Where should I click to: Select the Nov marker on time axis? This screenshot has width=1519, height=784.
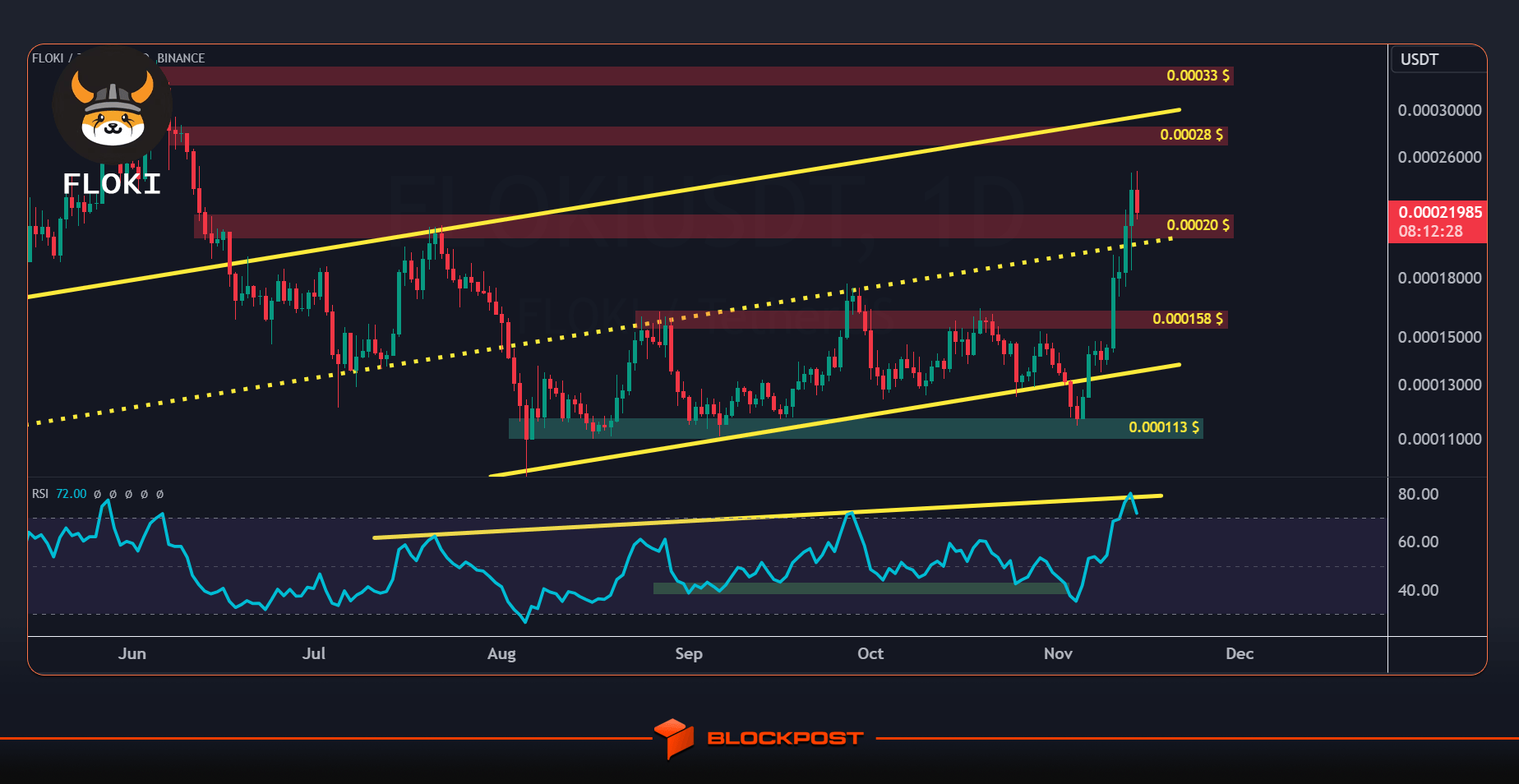click(x=1058, y=653)
